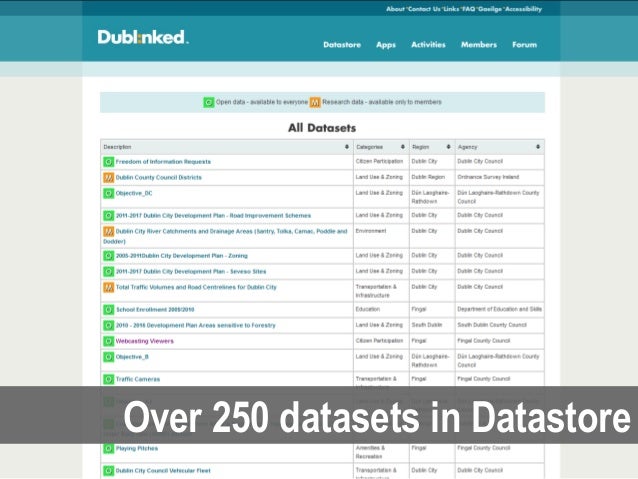The height and width of the screenshot is (479, 638).
Task: Click research icon beside River Catchments dataset
Action: (108, 232)
